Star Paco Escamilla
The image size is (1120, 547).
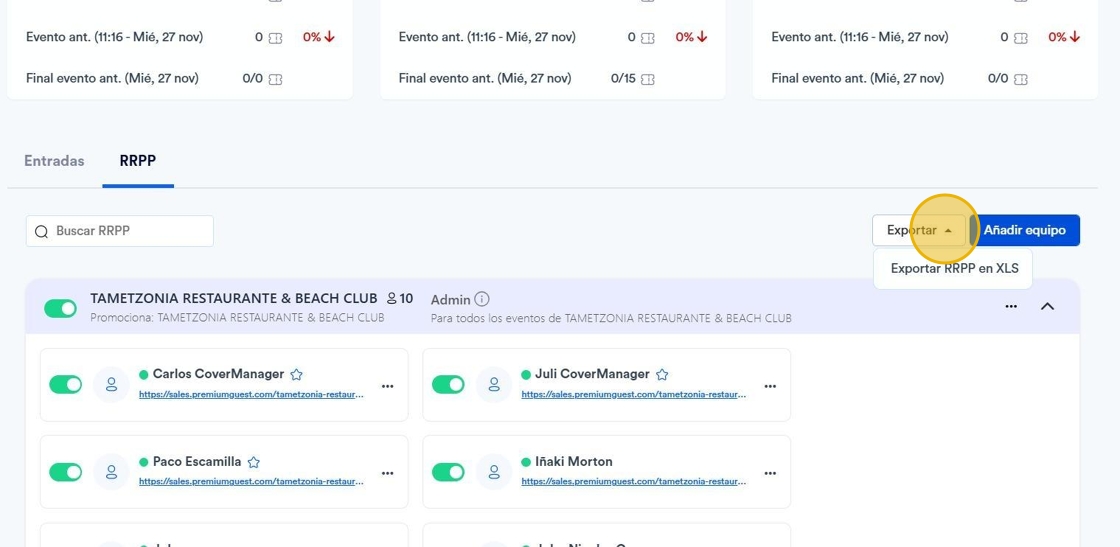pos(254,462)
